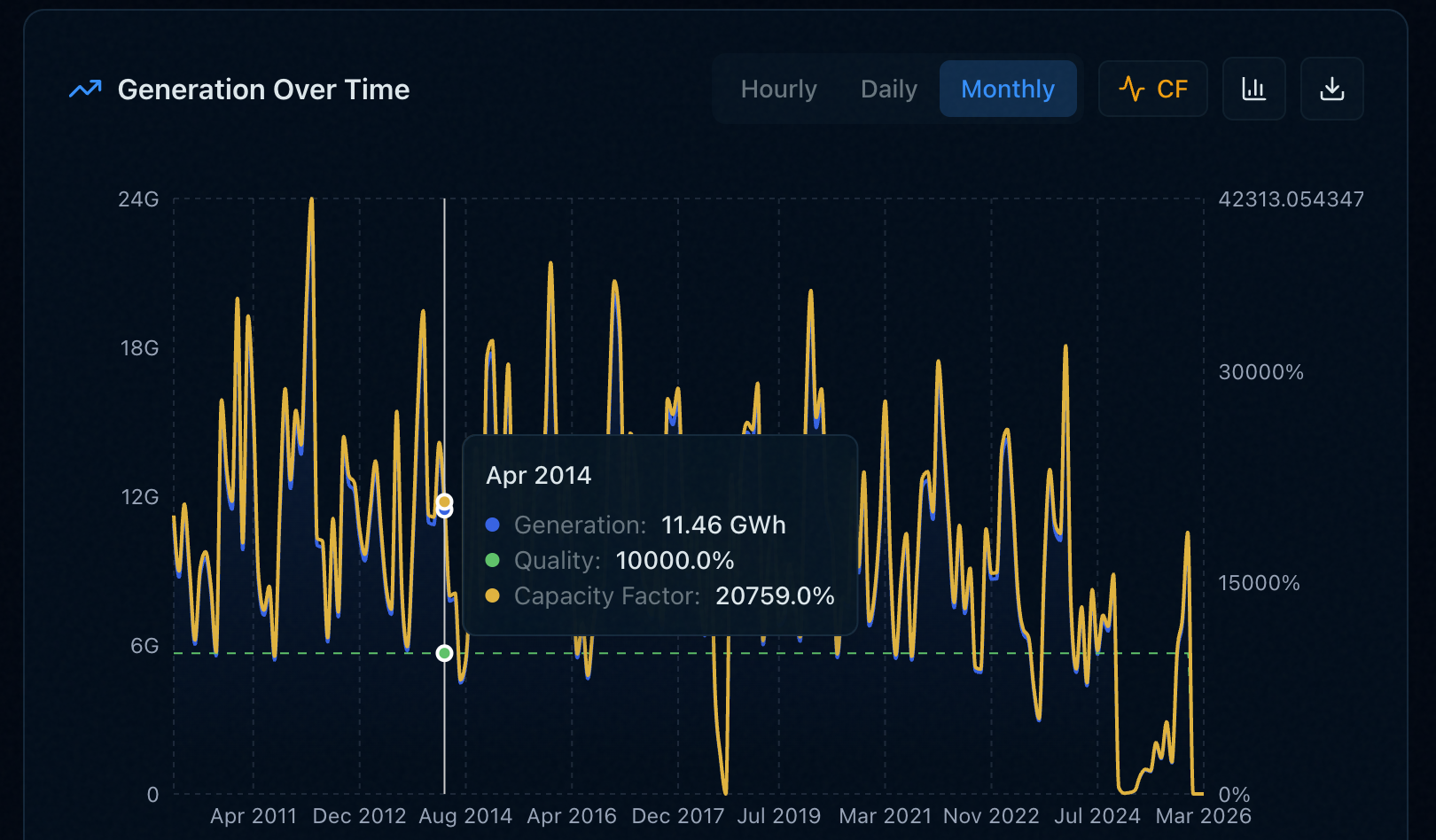Click the yellow marker on the hover line
The image size is (1436, 840).
[x=445, y=502]
